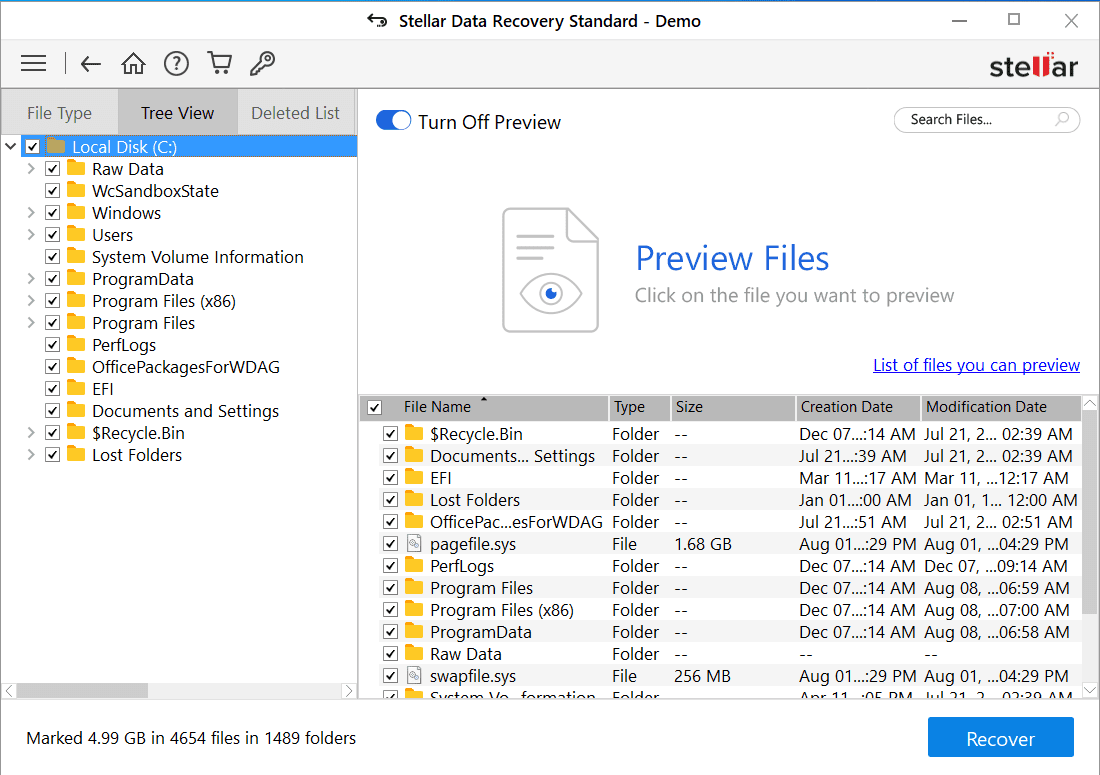Click the Stellar title bar arrow icon
The height and width of the screenshot is (775, 1100).
pyautogui.click(x=377, y=21)
